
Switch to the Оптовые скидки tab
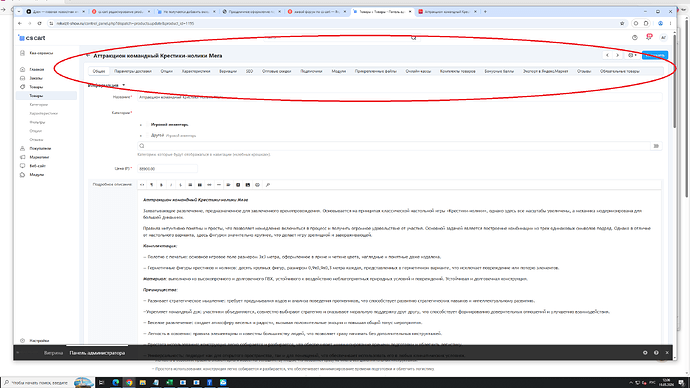[x=276, y=71]
